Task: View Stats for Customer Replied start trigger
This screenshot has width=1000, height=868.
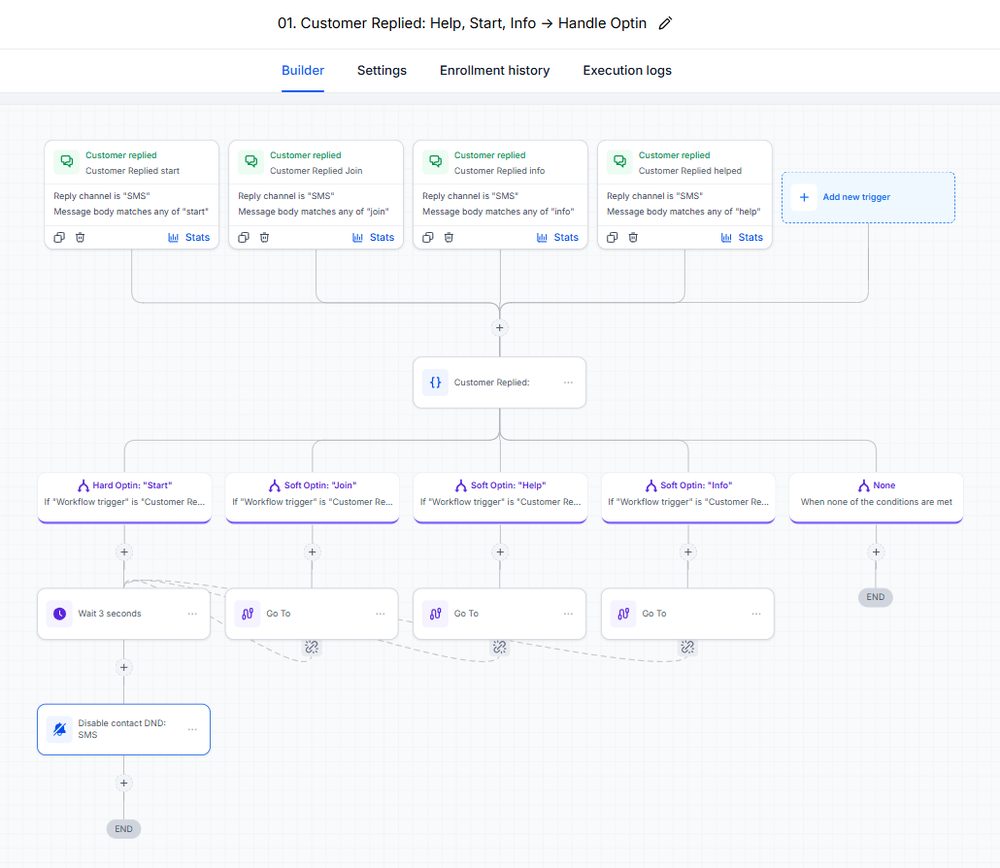Action: [189, 237]
